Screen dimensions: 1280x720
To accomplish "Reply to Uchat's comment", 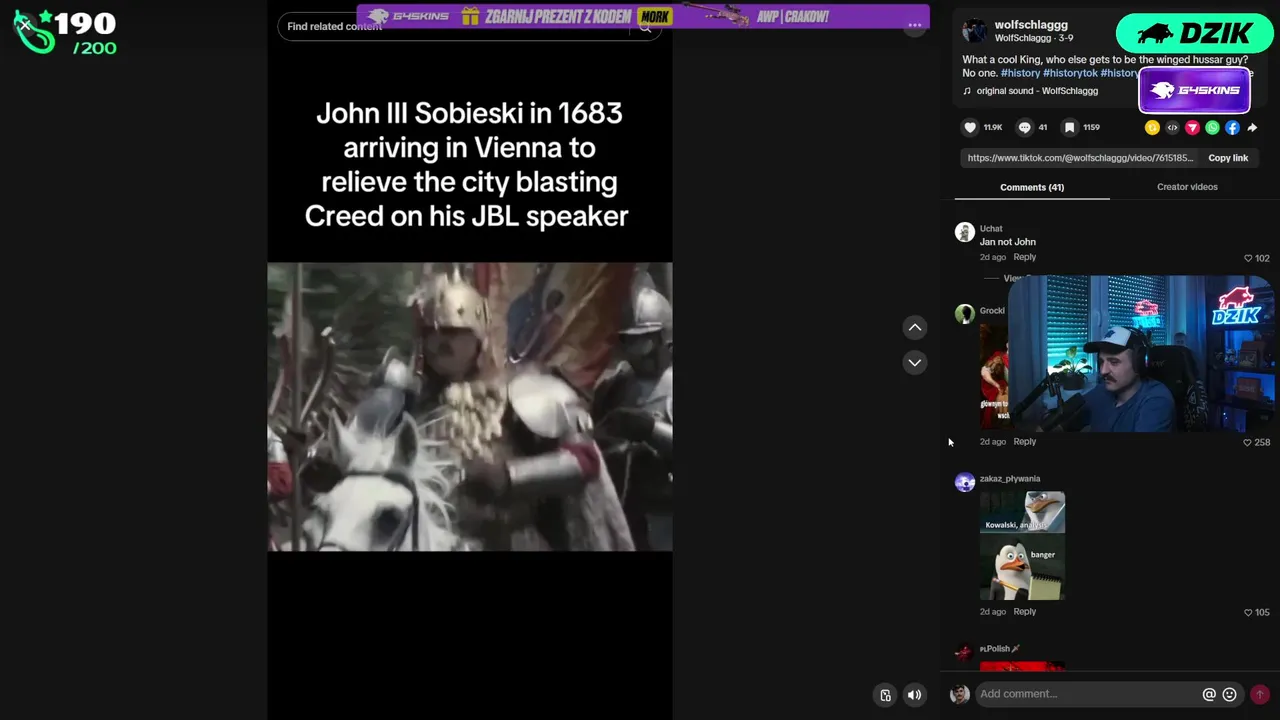I will (x=1024, y=257).
